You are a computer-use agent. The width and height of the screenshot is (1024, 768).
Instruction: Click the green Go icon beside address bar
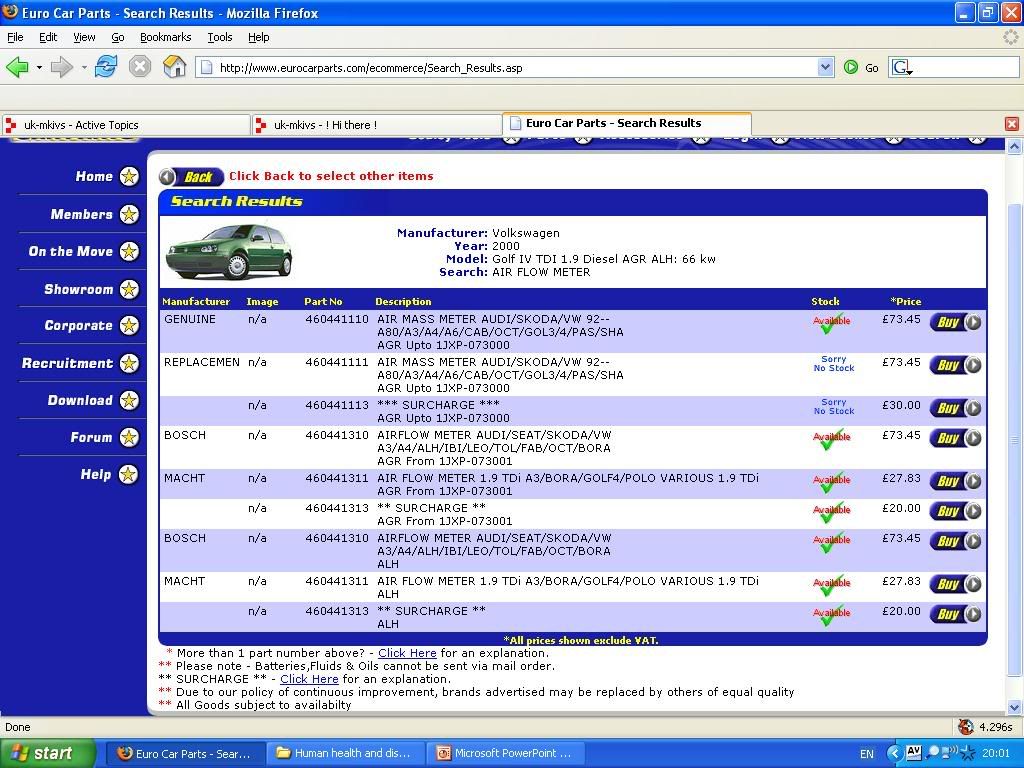click(x=851, y=67)
